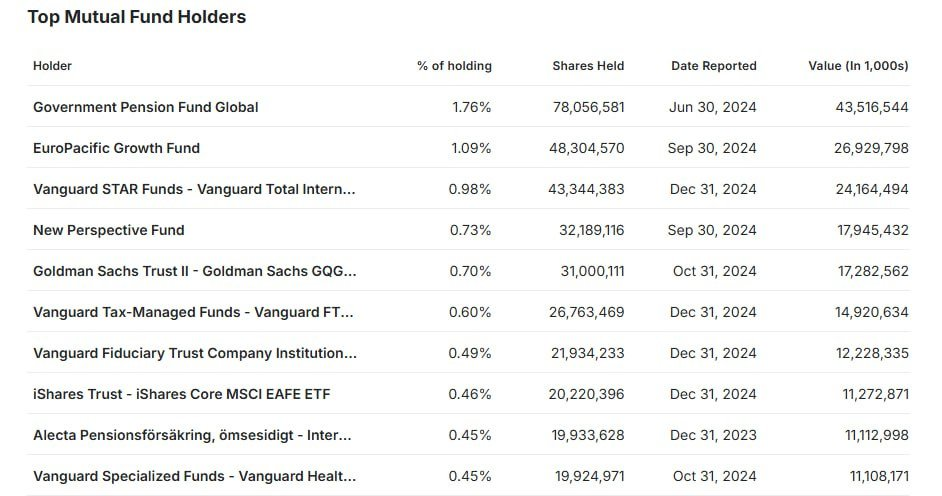Viewport: 942px width, 496px height.
Task: Click the Value (In 1,000s) column header
Action: [x=858, y=66]
